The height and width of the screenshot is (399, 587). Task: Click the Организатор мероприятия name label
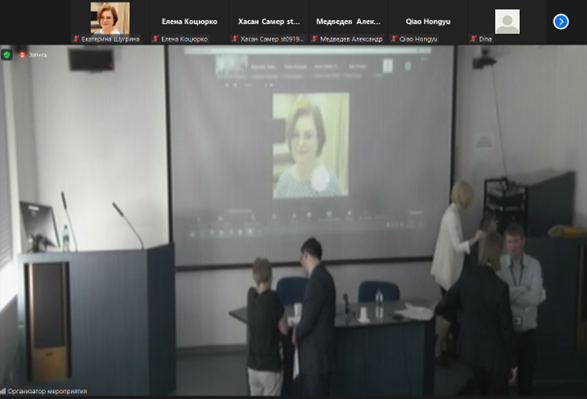[x=47, y=391]
